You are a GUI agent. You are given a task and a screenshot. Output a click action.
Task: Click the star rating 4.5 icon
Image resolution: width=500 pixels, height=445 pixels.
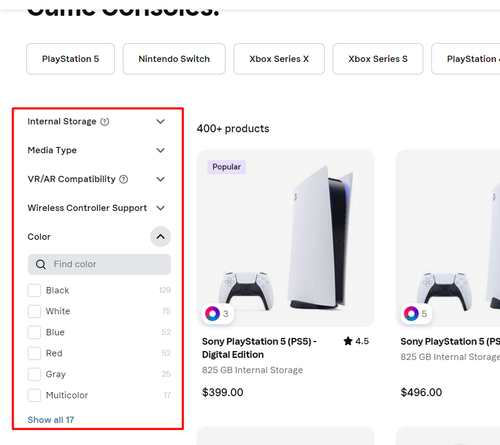[x=348, y=341]
